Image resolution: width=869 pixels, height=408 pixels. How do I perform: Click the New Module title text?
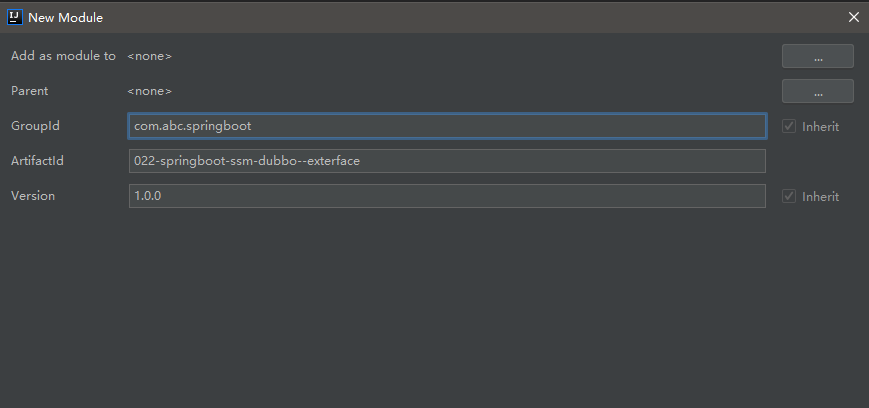pyautogui.click(x=65, y=17)
